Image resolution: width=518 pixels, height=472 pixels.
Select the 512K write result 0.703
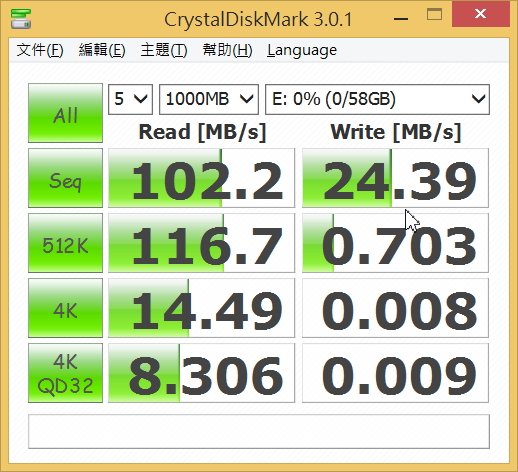click(x=395, y=243)
